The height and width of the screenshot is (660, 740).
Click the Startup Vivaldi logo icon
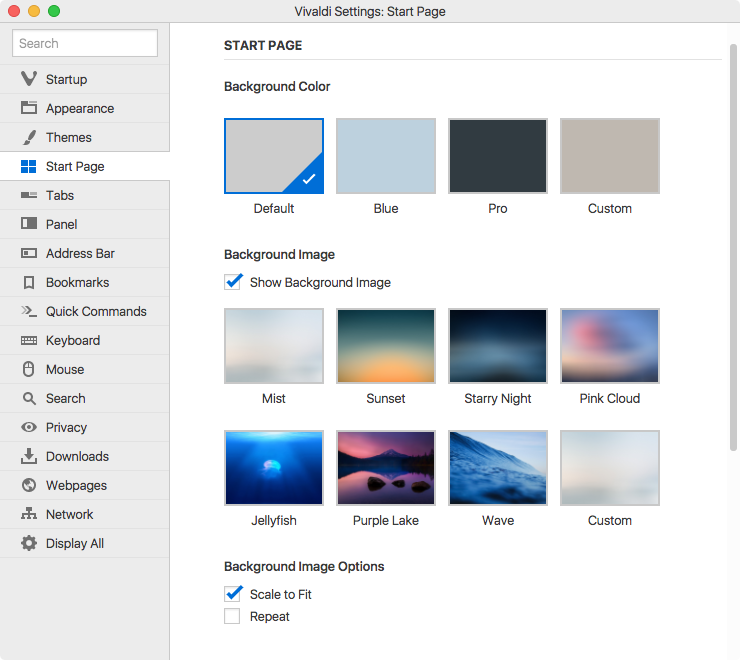click(x=29, y=79)
